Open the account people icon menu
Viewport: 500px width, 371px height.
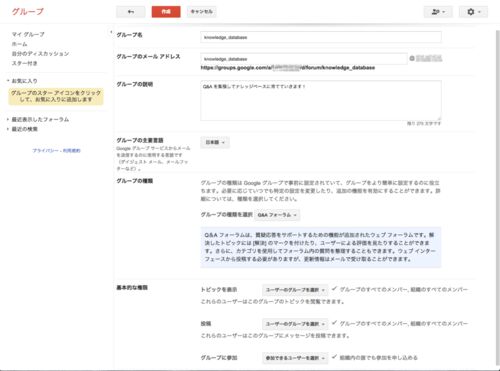[438, 12]
